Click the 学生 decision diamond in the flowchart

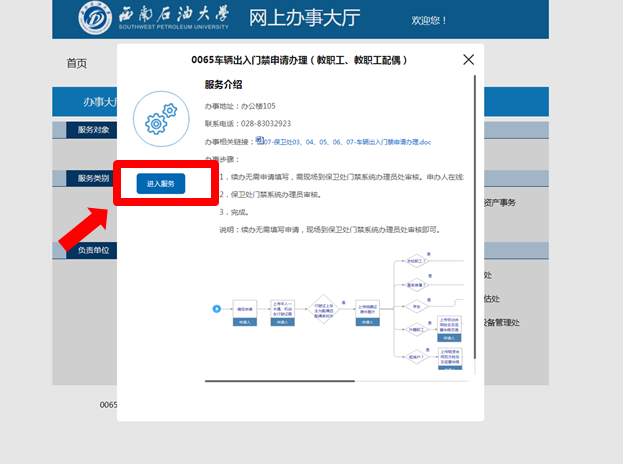[x=416, y=307]
